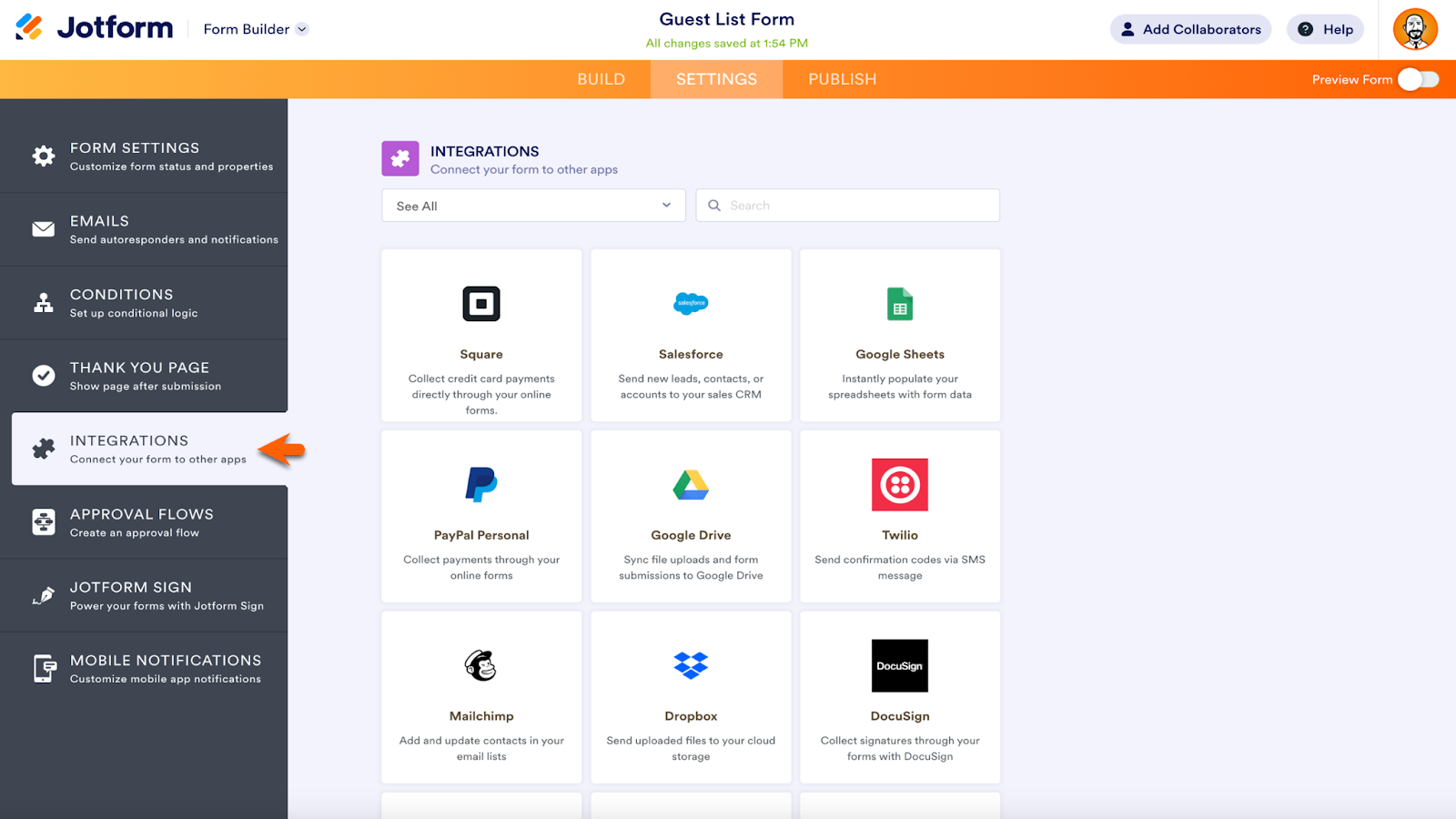Click the DocuSign logo

900,666
